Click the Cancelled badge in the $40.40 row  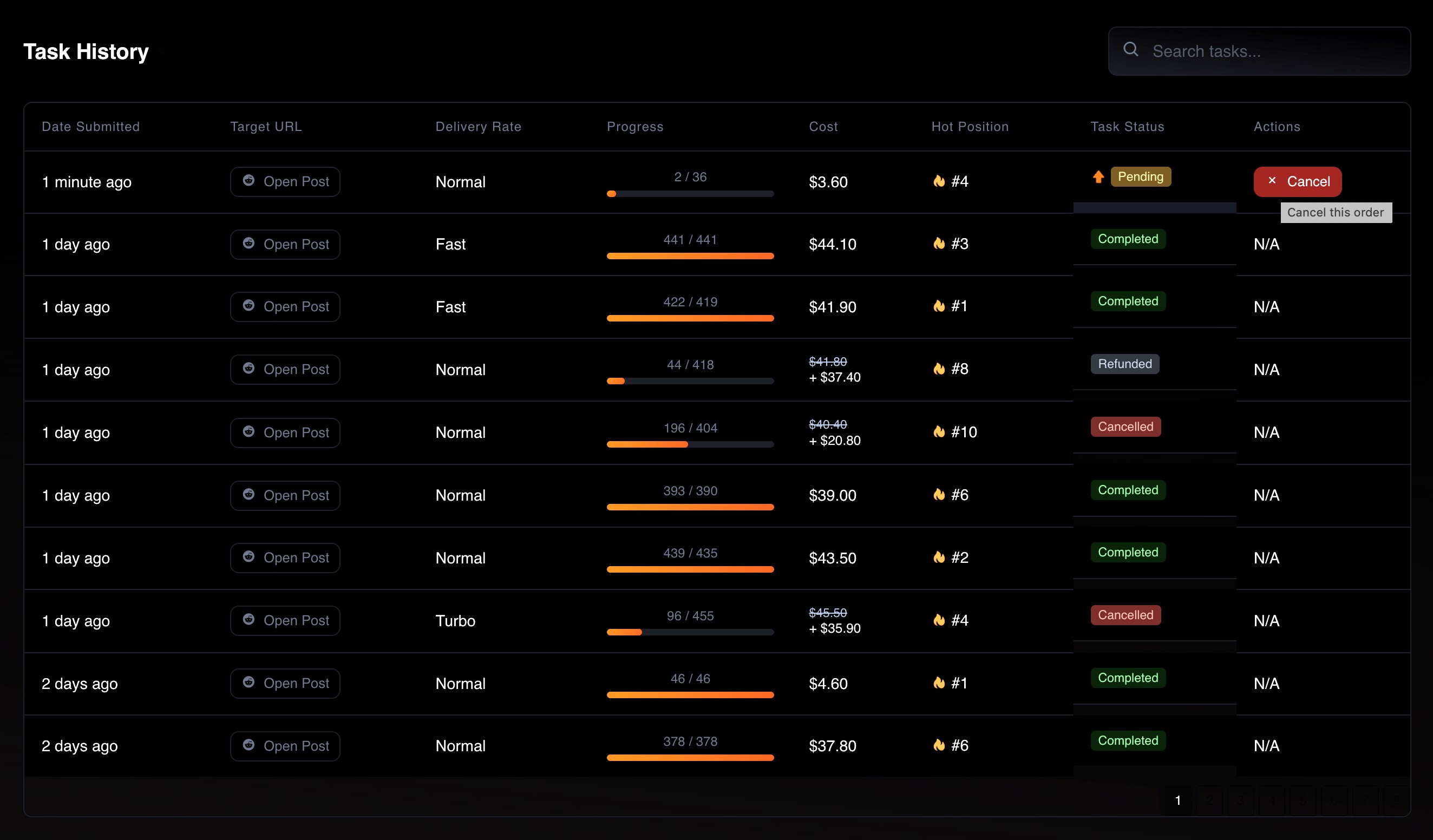click(1126, 427)
